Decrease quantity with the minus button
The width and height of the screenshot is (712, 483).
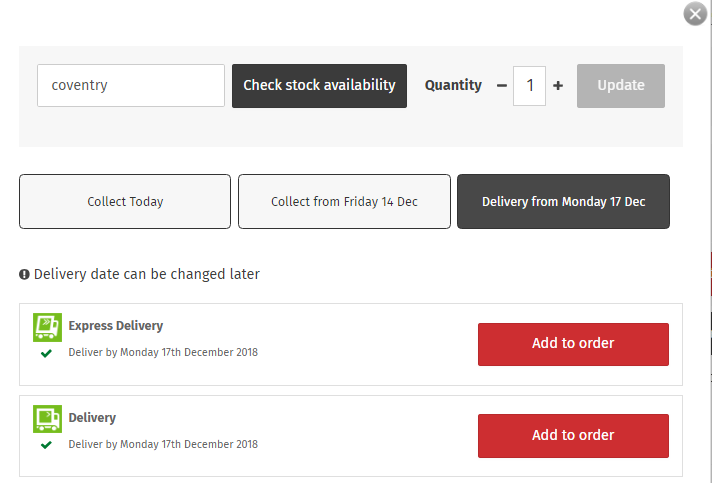coord(502,85)
